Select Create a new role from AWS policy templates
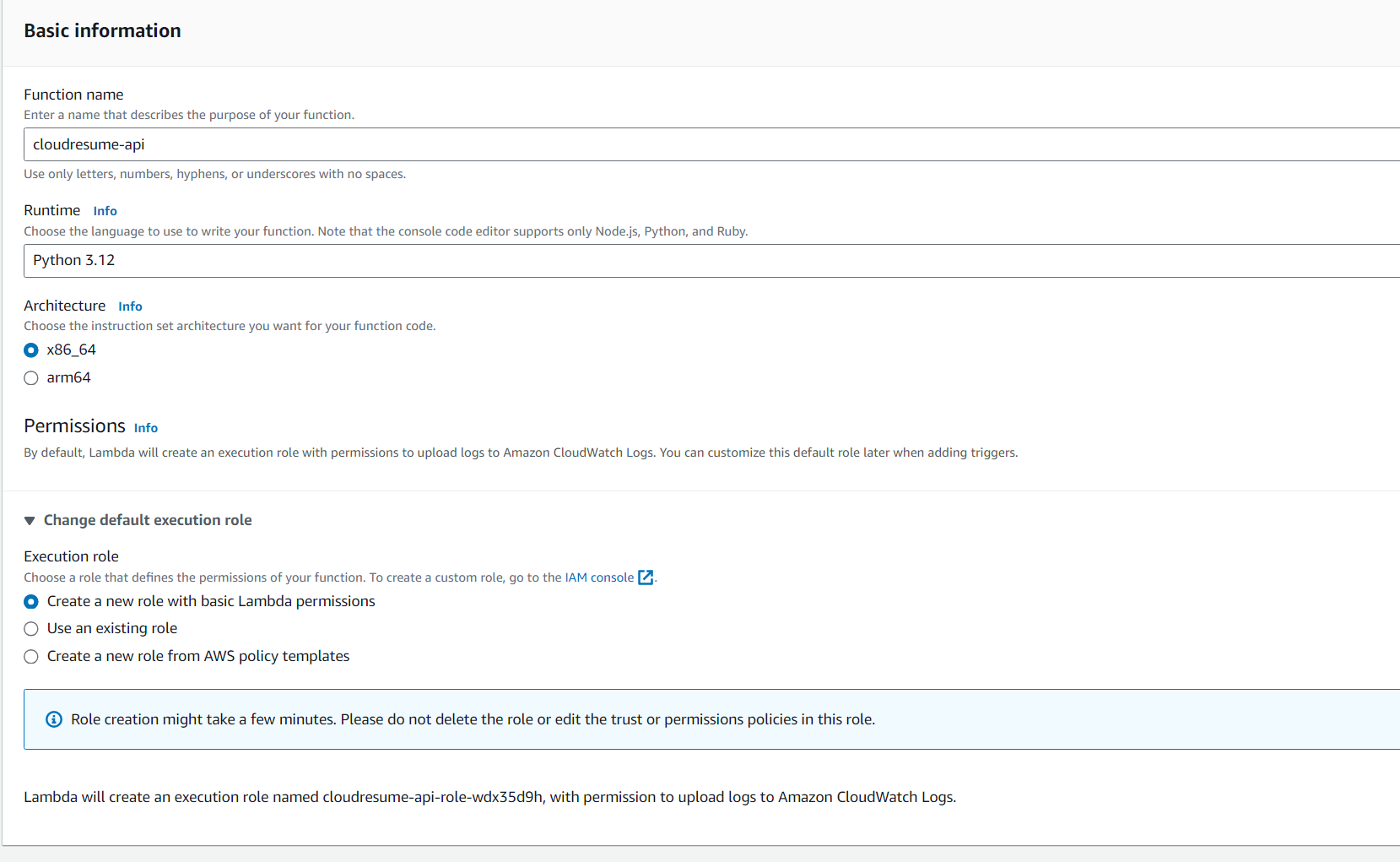Screen dimensions: 1400x862 click(x=31, y=657)
